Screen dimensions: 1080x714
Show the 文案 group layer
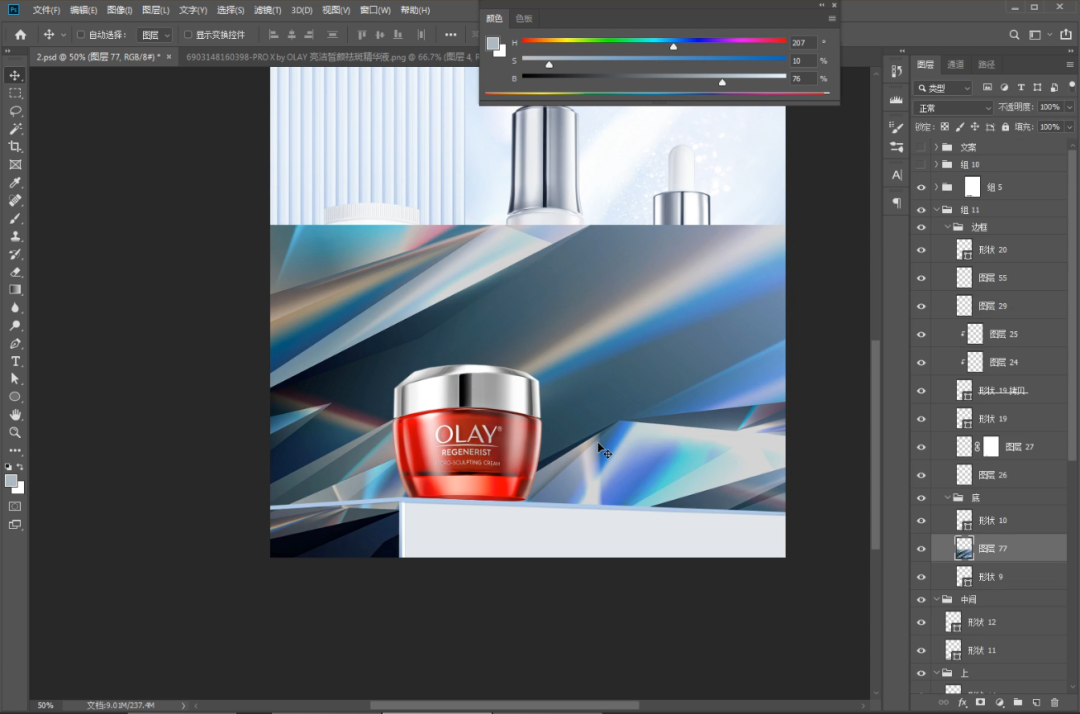click(921, 147)
